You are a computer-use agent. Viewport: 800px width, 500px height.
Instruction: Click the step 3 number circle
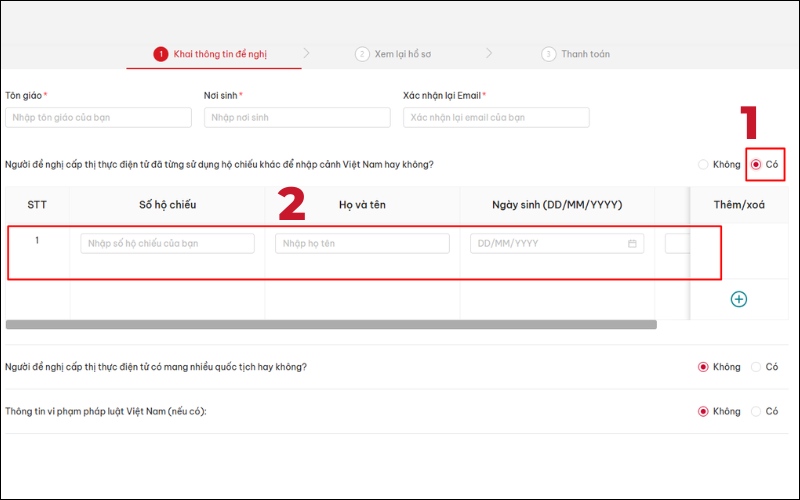point(548,54)
